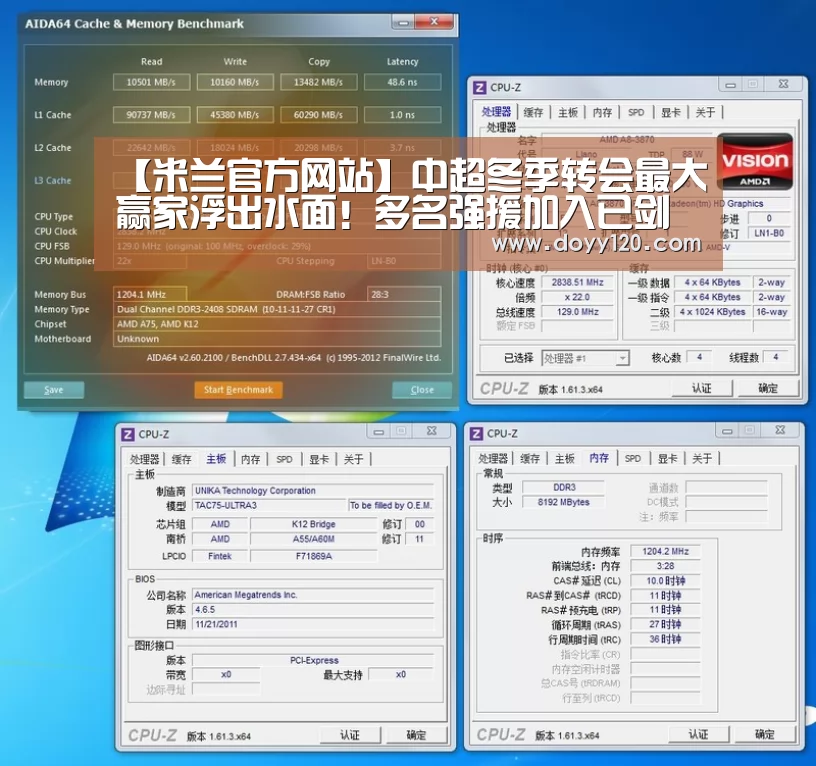Open 主板 tab in memory CPU-Z window

click(565, 458)
